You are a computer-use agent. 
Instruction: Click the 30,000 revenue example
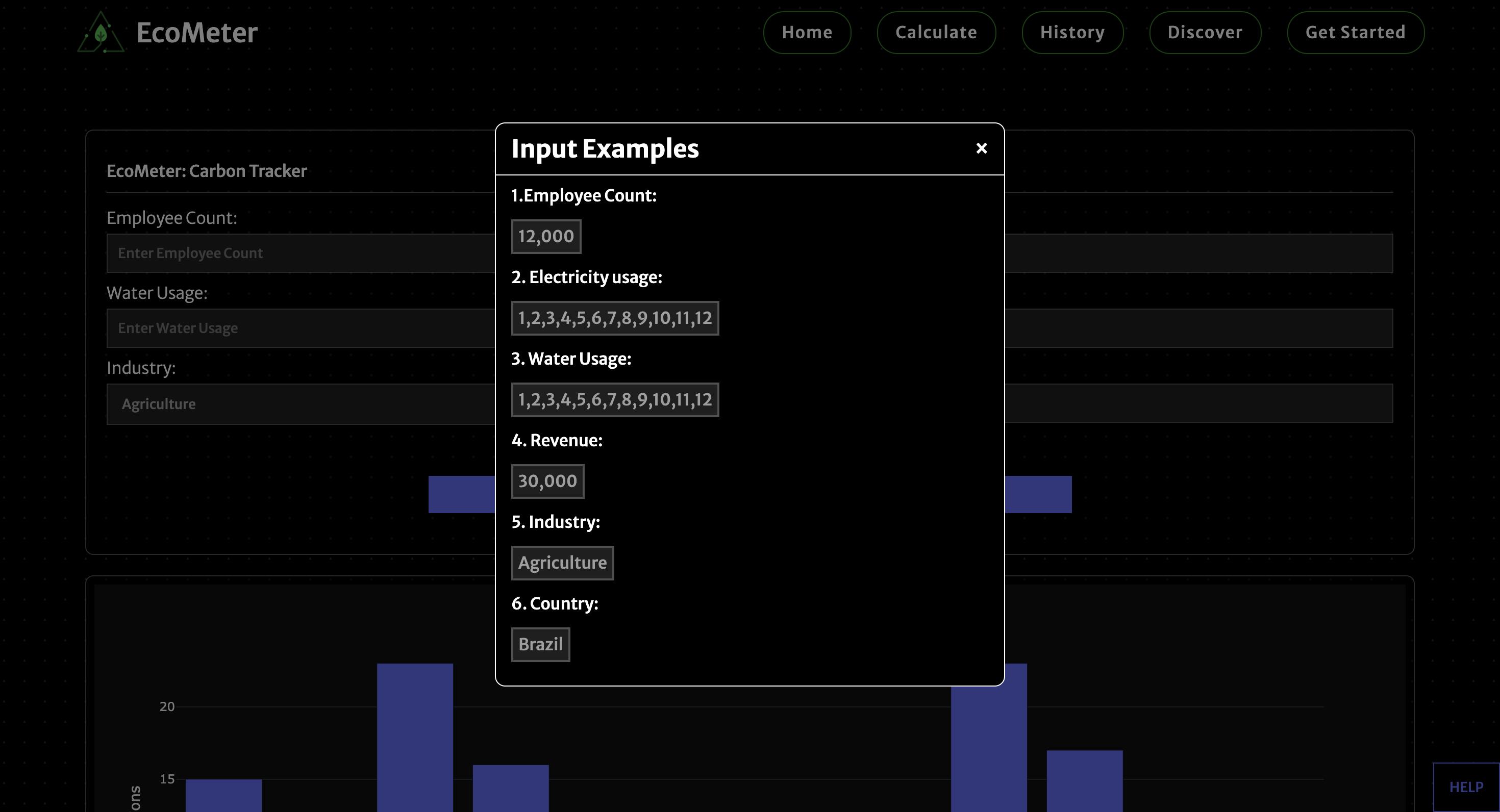tap(547, 481)
